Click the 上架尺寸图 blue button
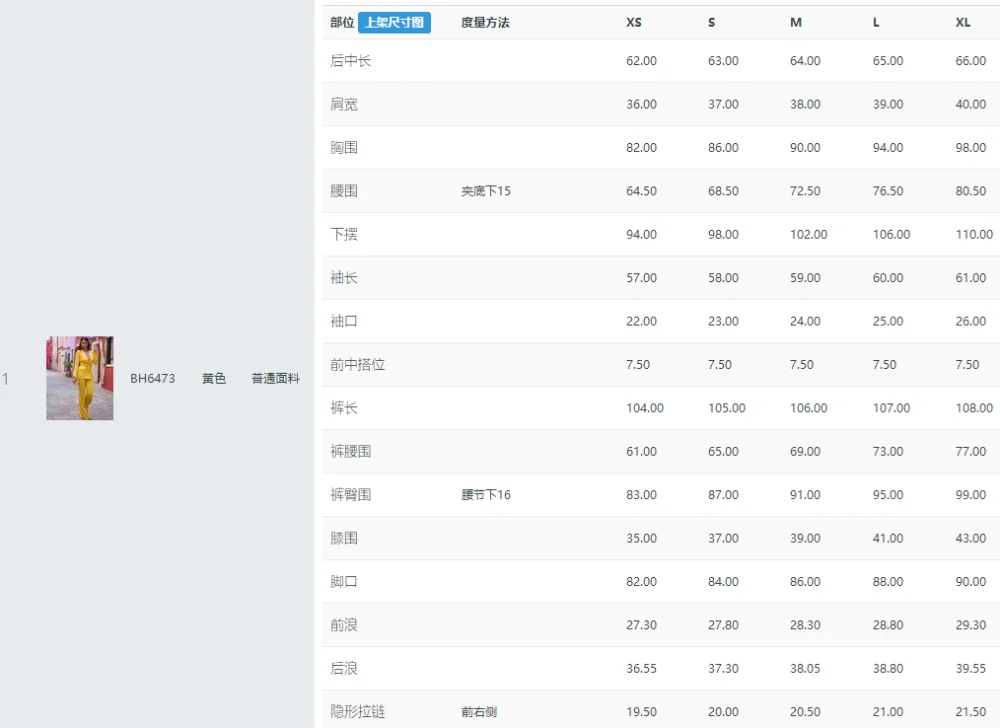Viewport: 1000px width, 728px height. [x=394, y=22]
